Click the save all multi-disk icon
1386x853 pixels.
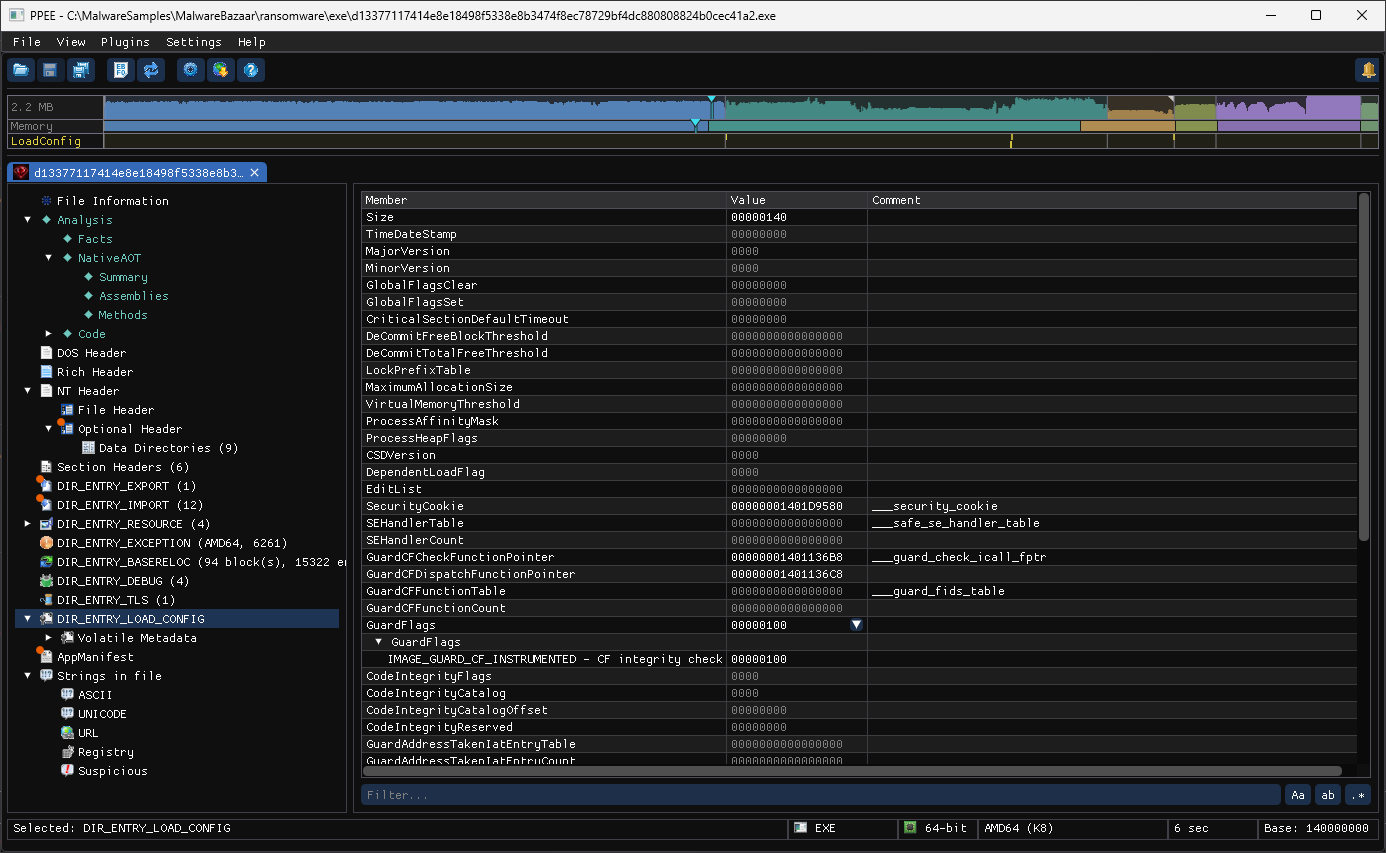pos(80,70)
